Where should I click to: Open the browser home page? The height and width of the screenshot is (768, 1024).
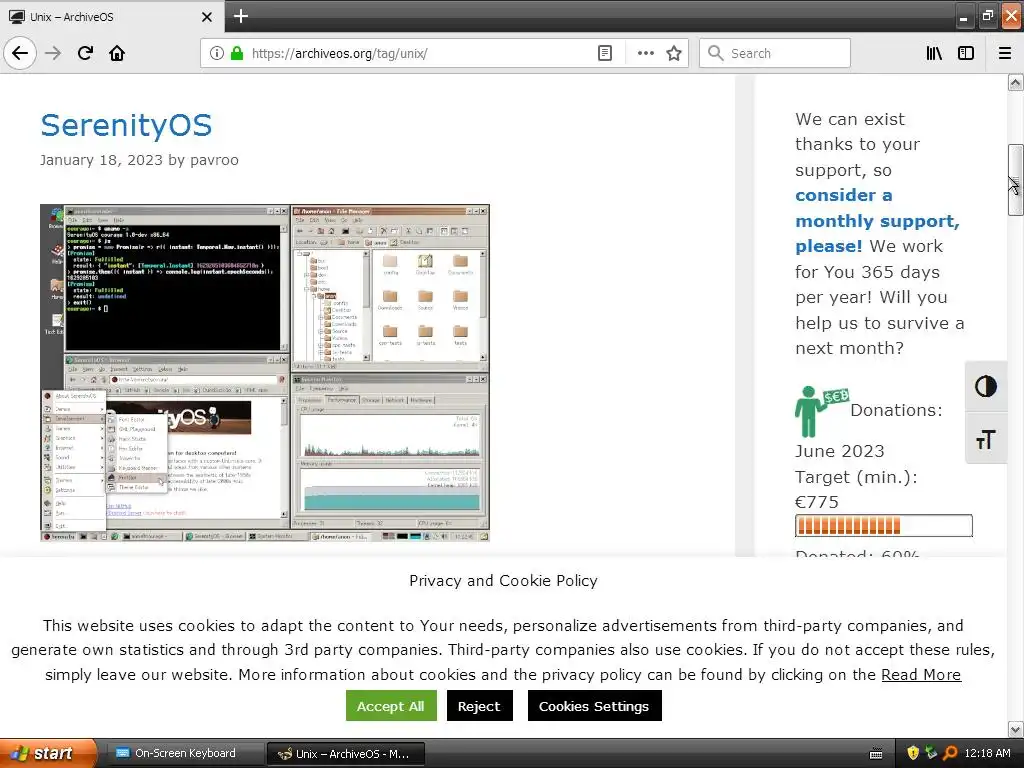tap(117, 53)
